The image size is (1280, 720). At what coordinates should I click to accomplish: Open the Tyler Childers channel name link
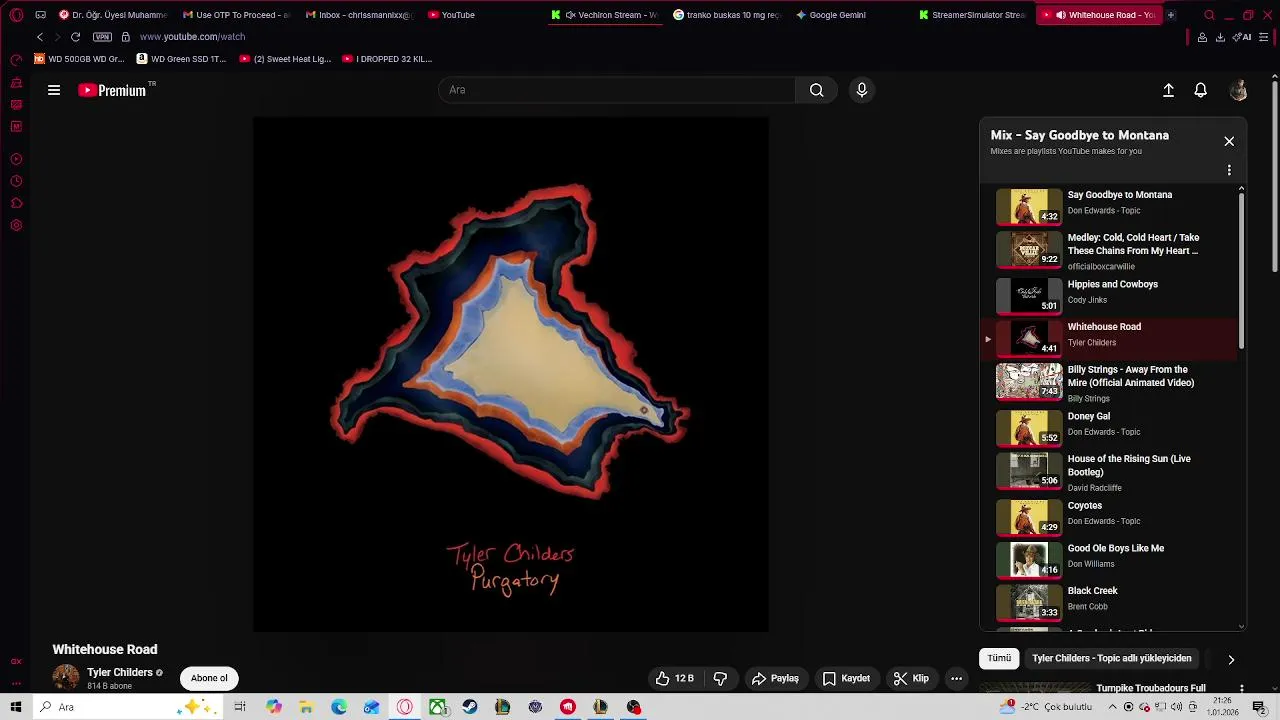point(120,672)
